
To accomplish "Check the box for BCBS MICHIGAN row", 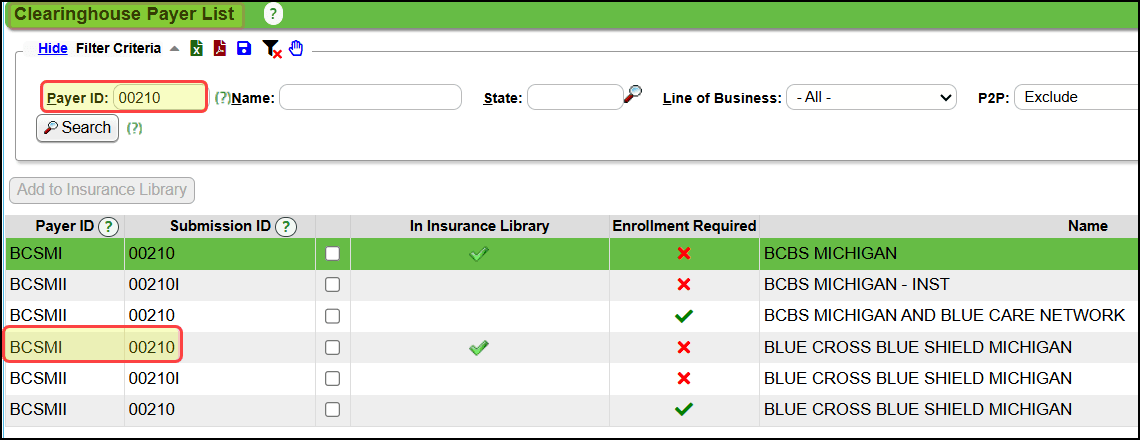I will point(332,254).
